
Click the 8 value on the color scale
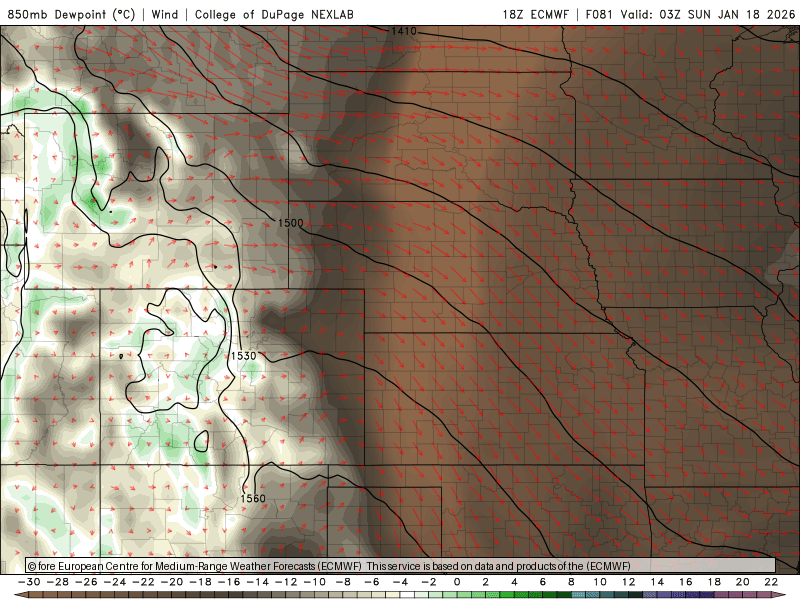click(571, 582)
